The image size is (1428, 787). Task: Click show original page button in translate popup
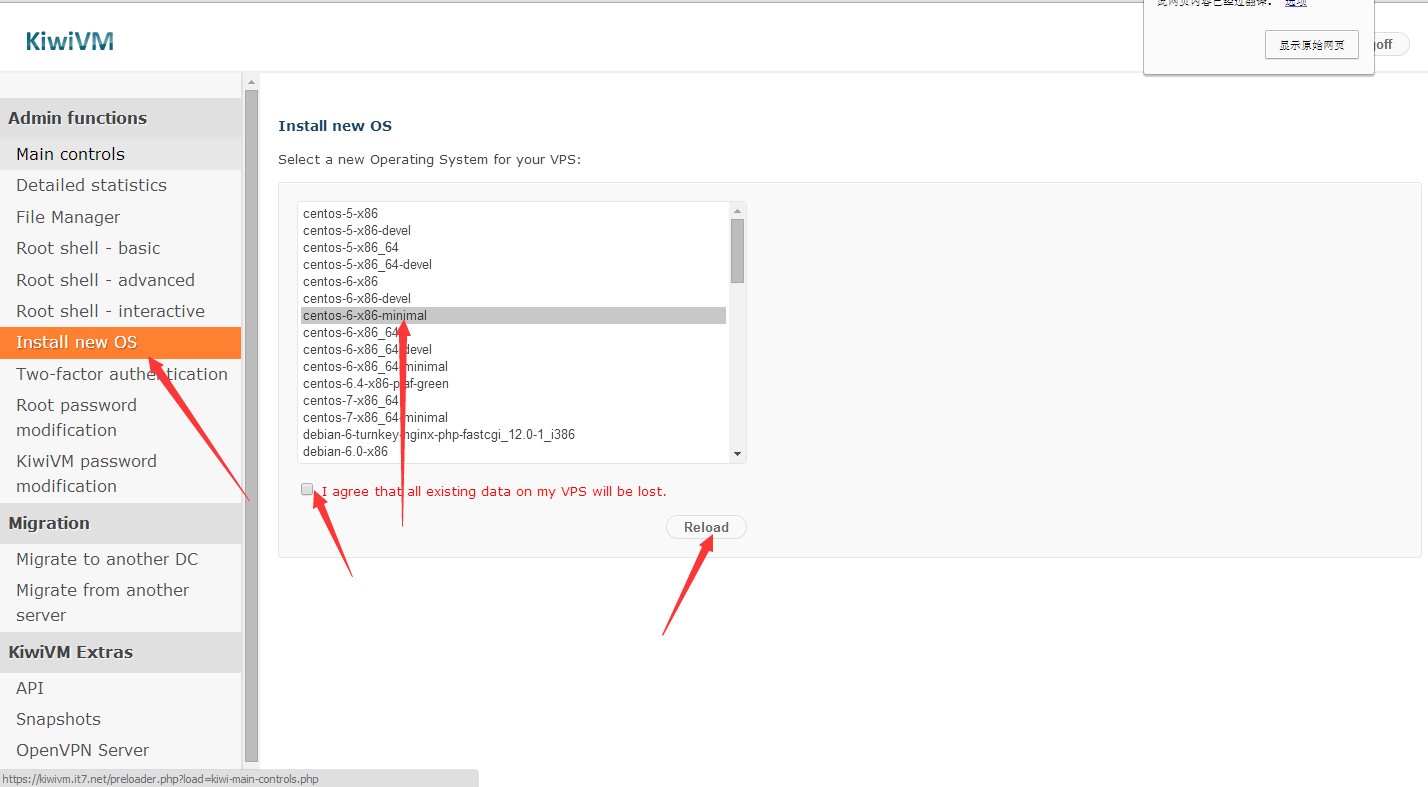point(1311,45)
